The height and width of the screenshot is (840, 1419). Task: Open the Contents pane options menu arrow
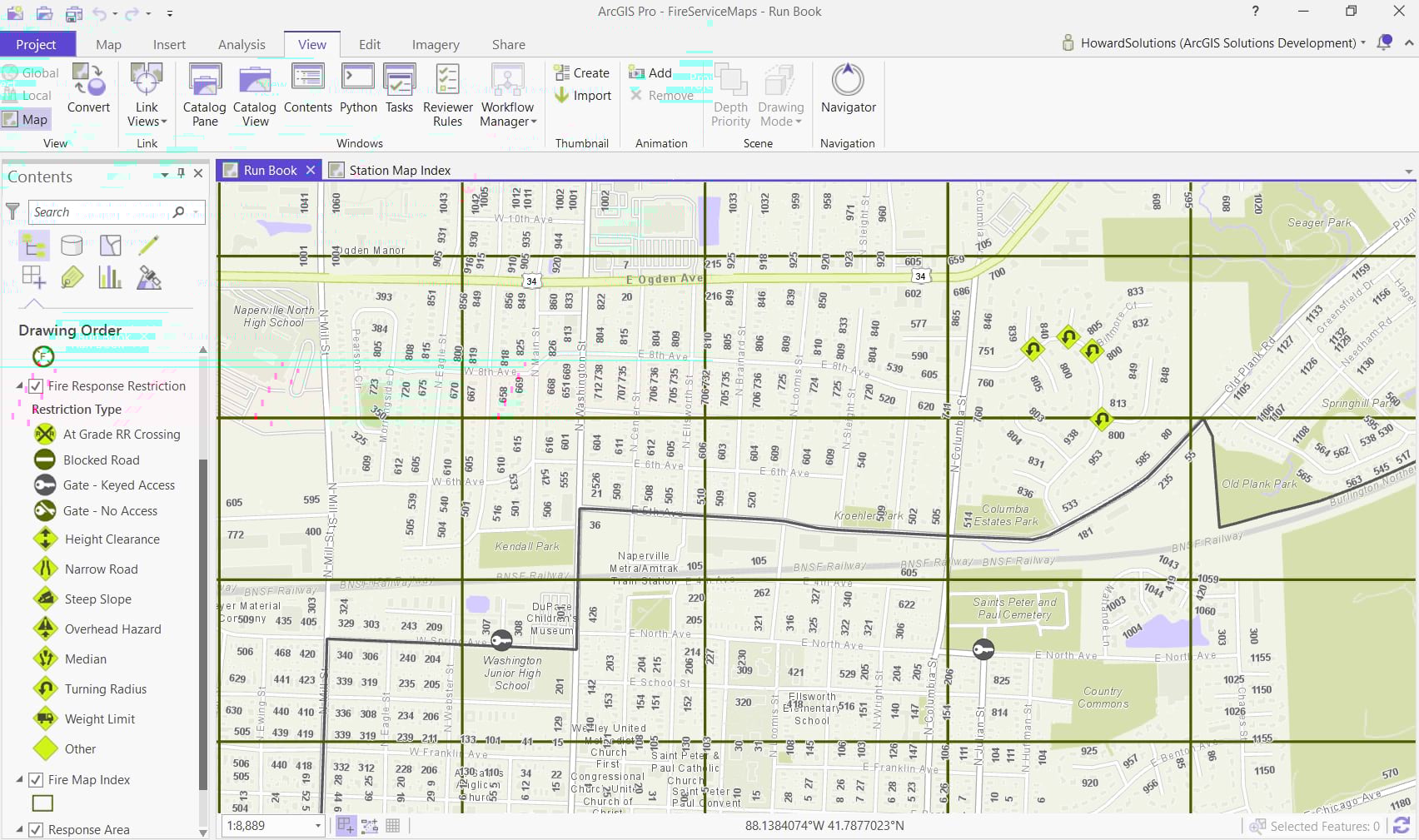point(164,174)
